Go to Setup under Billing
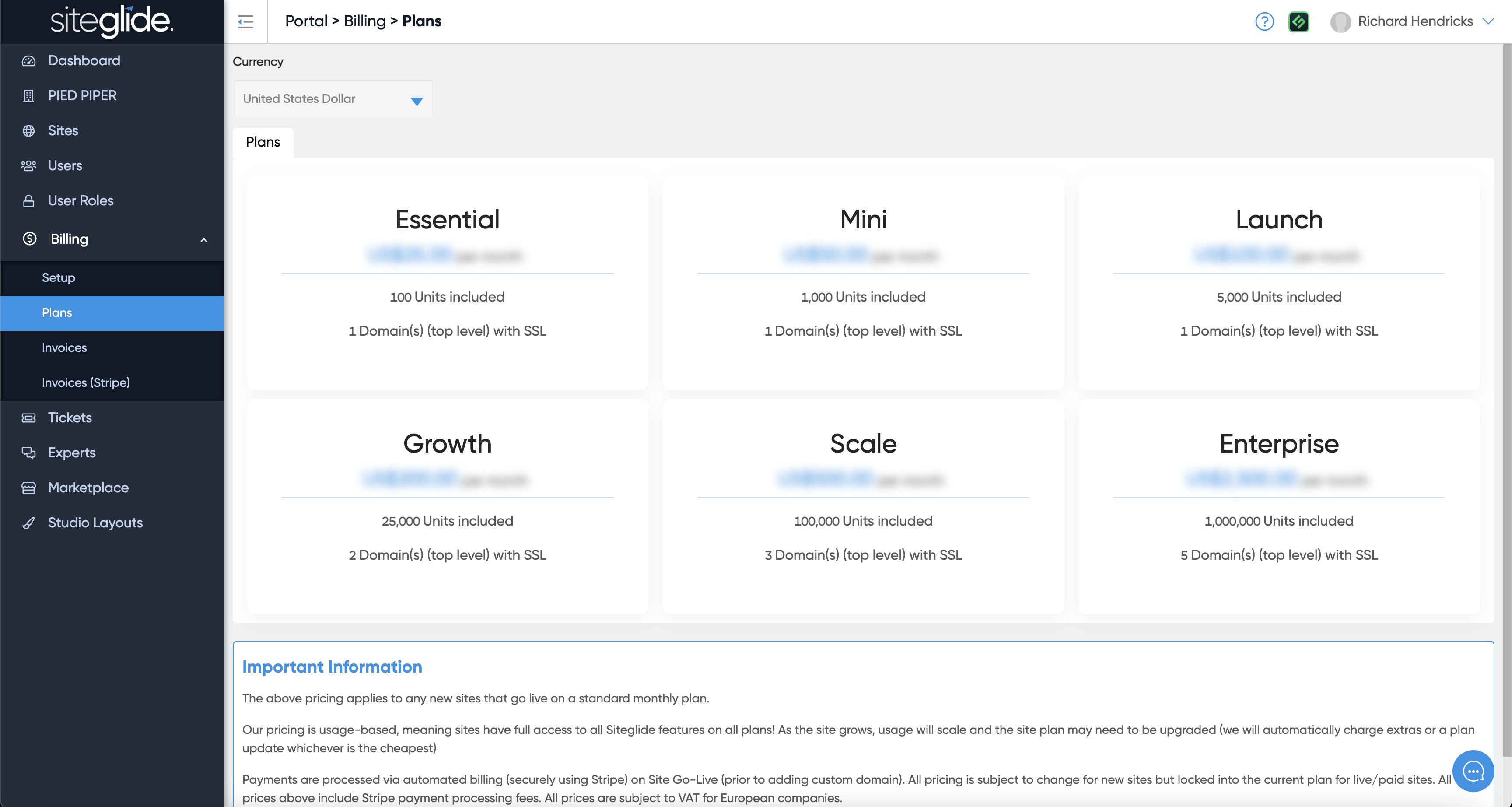This screenshot has height=807, width=1512. point(58,278)
